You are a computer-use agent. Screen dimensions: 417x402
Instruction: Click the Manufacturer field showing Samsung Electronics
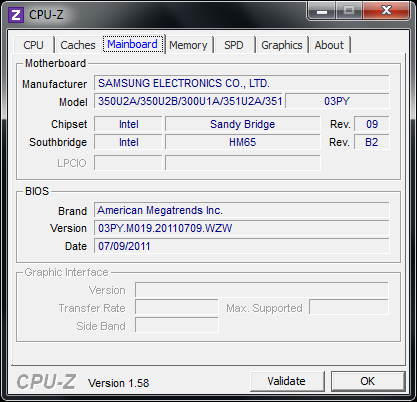click(242, 83)
